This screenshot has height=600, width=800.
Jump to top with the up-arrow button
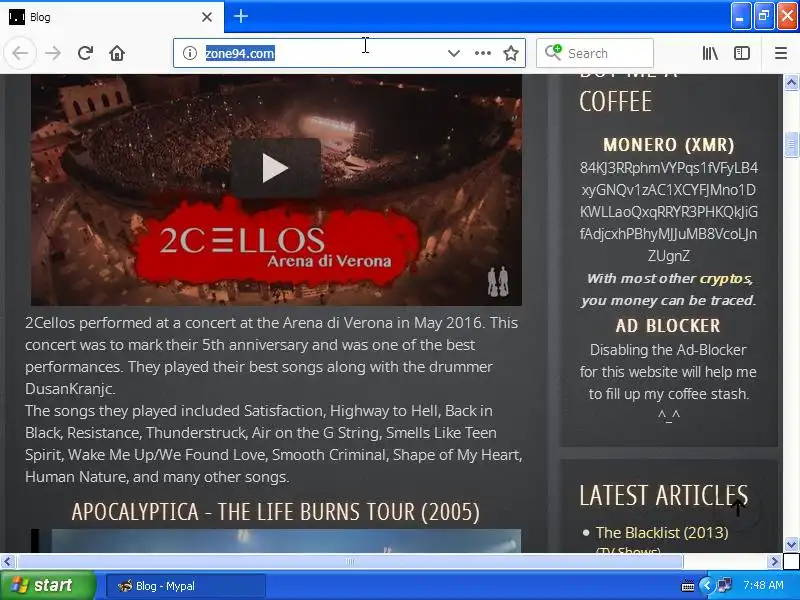(x=737, y=508)
